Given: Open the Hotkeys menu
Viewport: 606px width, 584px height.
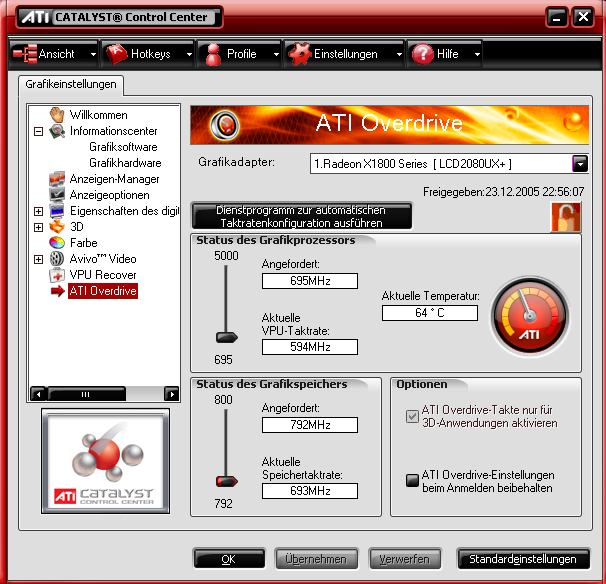Looking at the screenshot, I should 148,54.
